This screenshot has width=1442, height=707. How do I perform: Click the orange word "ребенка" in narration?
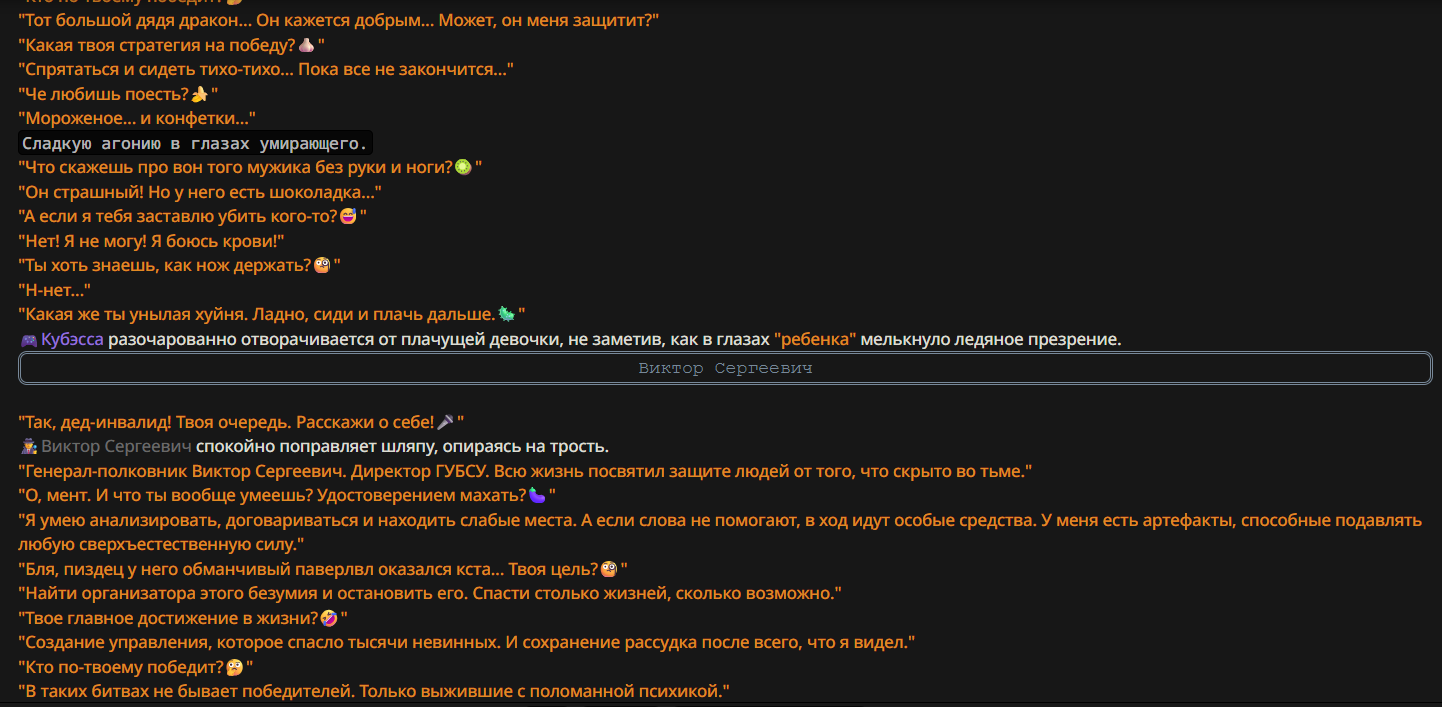tap(815, 339)
